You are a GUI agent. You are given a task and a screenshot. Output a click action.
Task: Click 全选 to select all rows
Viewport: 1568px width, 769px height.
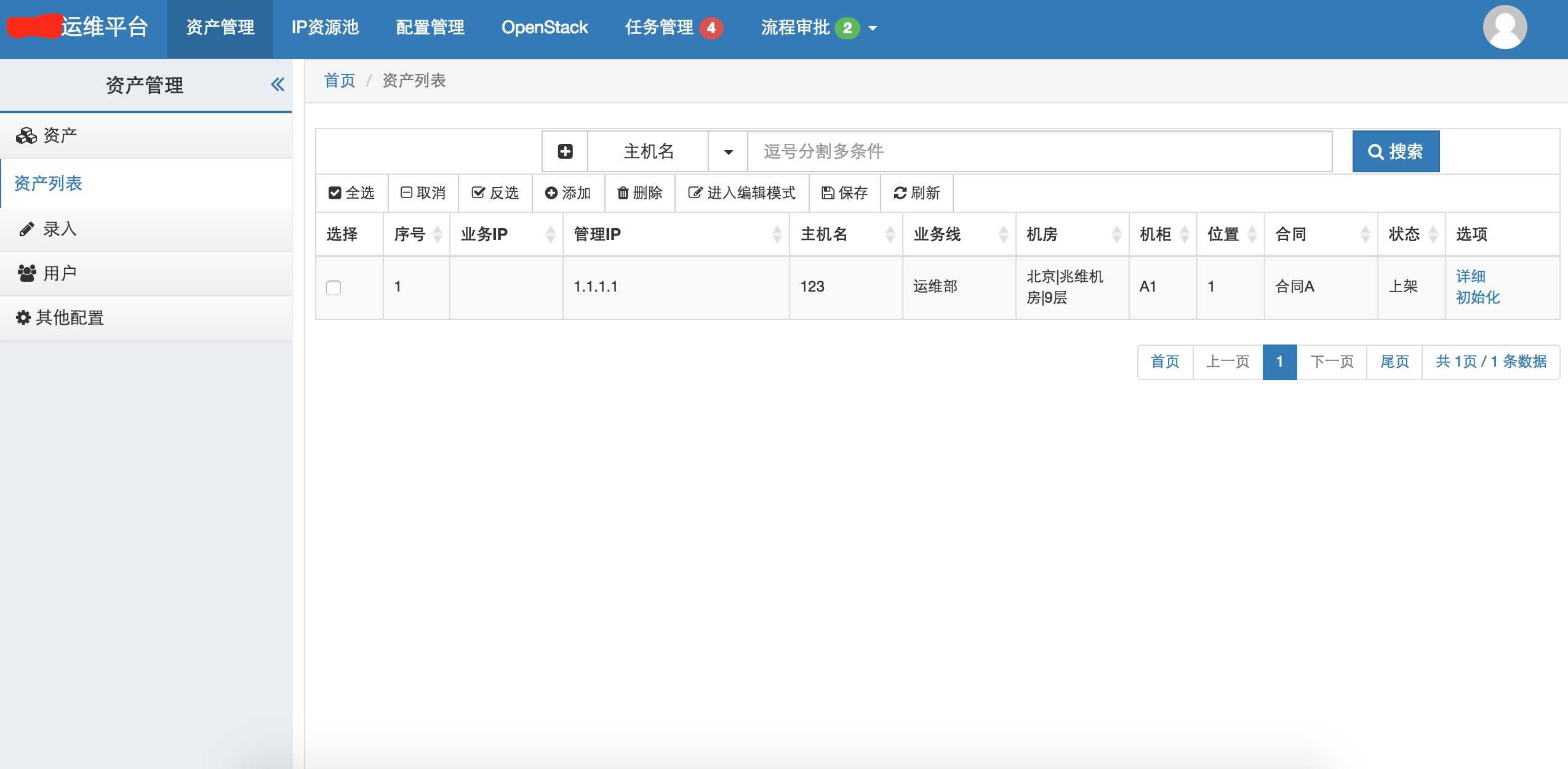tap(351, 193)
